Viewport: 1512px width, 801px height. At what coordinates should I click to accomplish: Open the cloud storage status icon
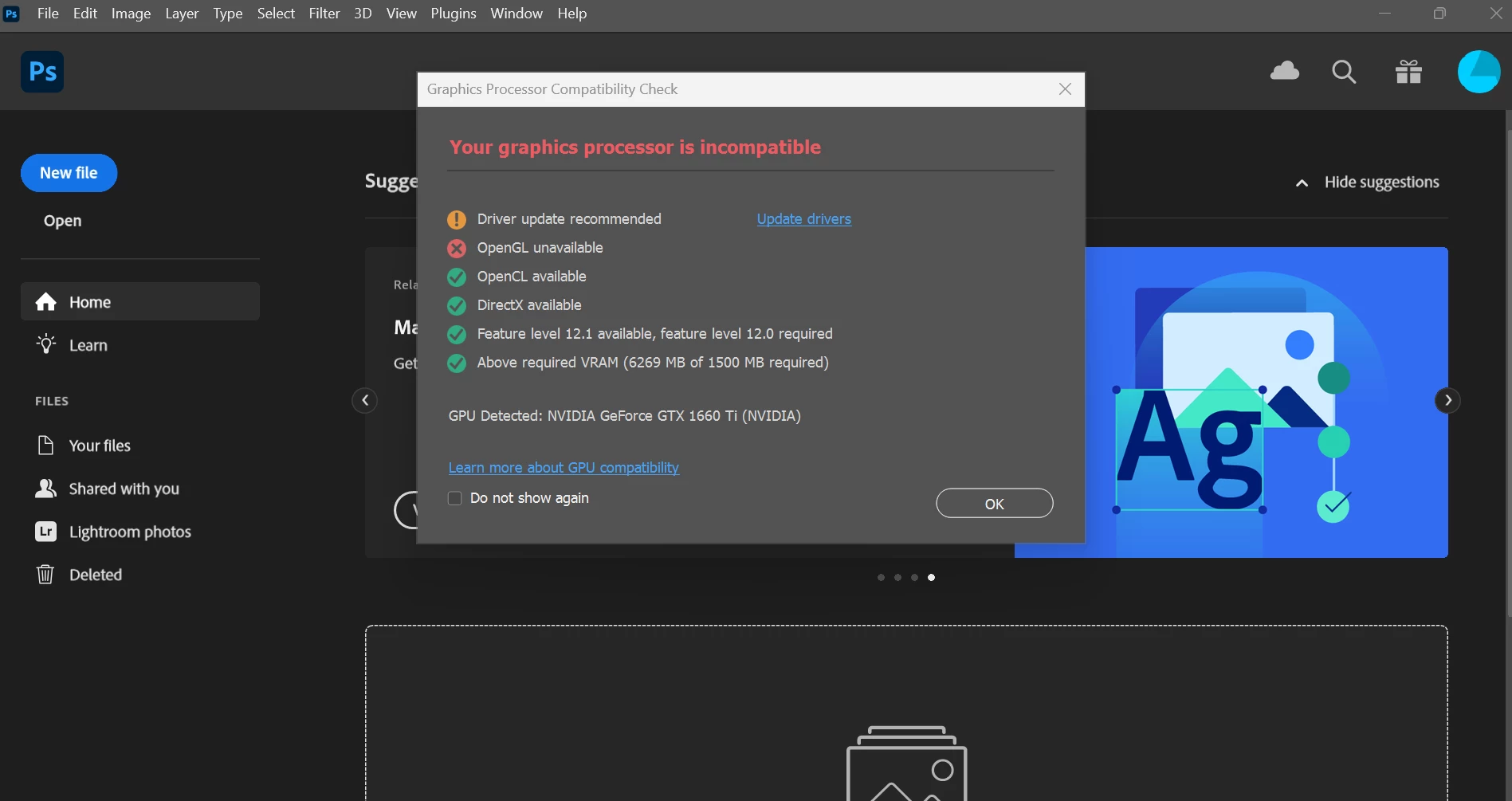tap(1284, 71)
